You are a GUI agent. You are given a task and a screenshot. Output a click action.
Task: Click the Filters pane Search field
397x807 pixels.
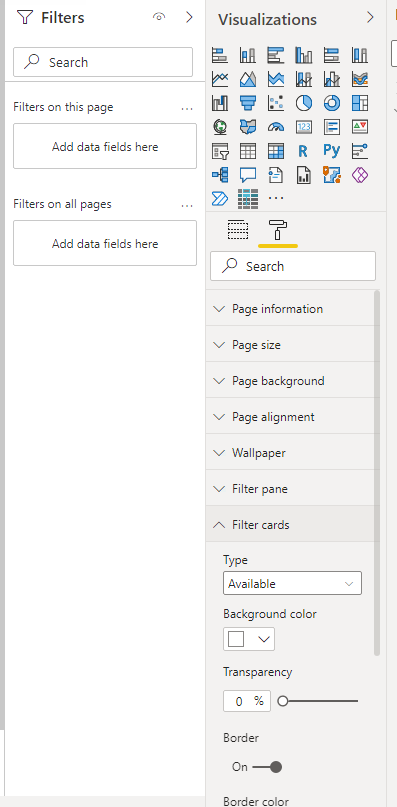click(x=103, y=62)
